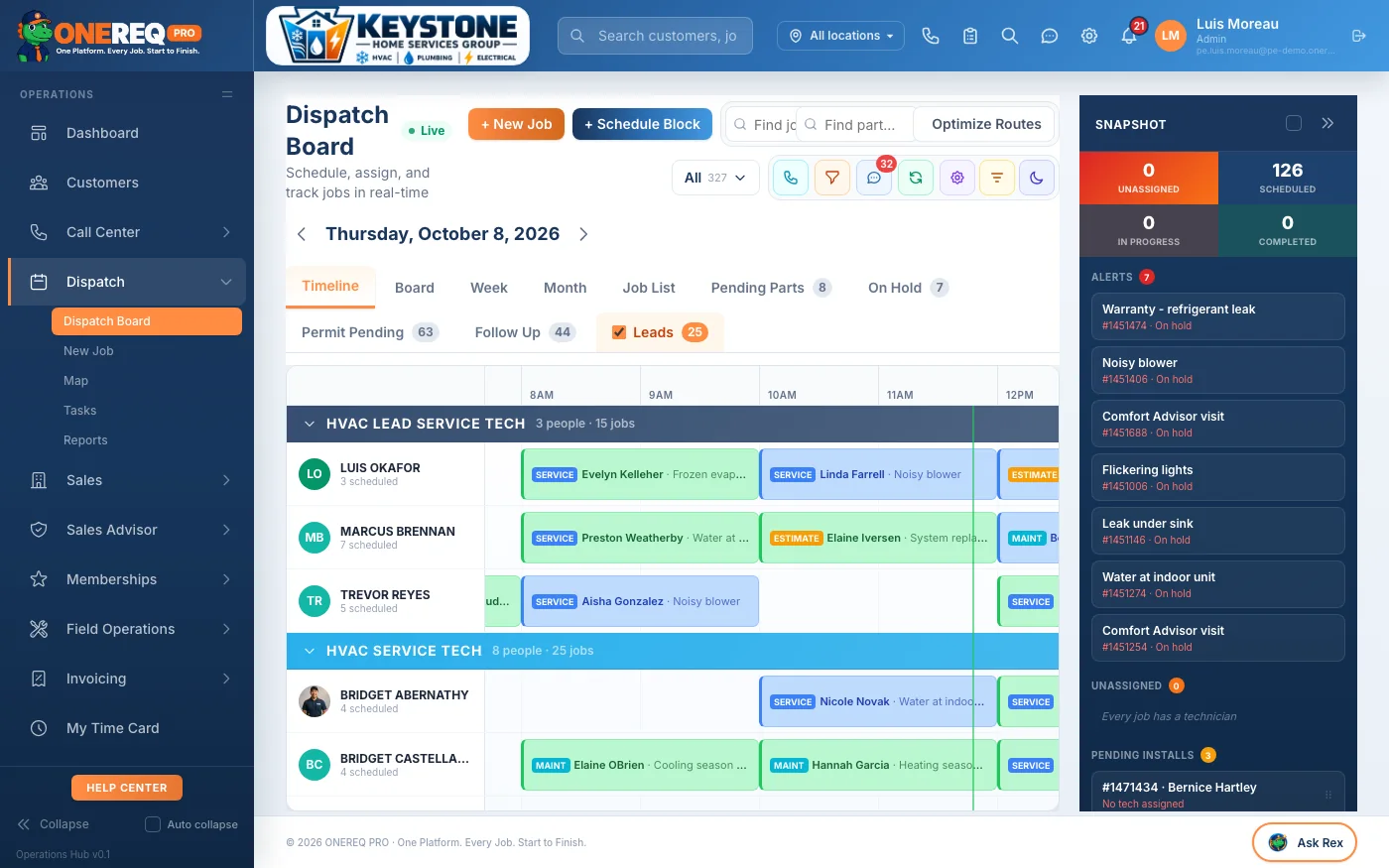Expand the Memberships sidebar menu
The width and height of the screenshot is (1389, 868).
point(127,579)
